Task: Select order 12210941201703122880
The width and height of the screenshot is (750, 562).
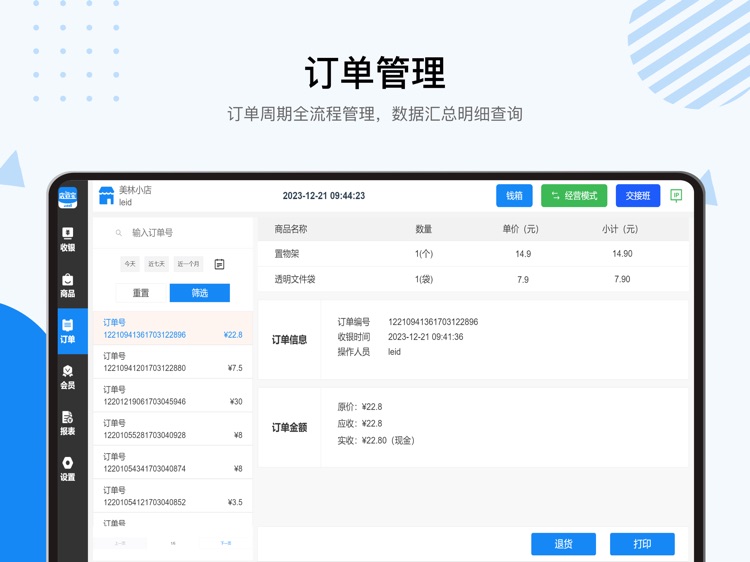Action: [173, 362]
